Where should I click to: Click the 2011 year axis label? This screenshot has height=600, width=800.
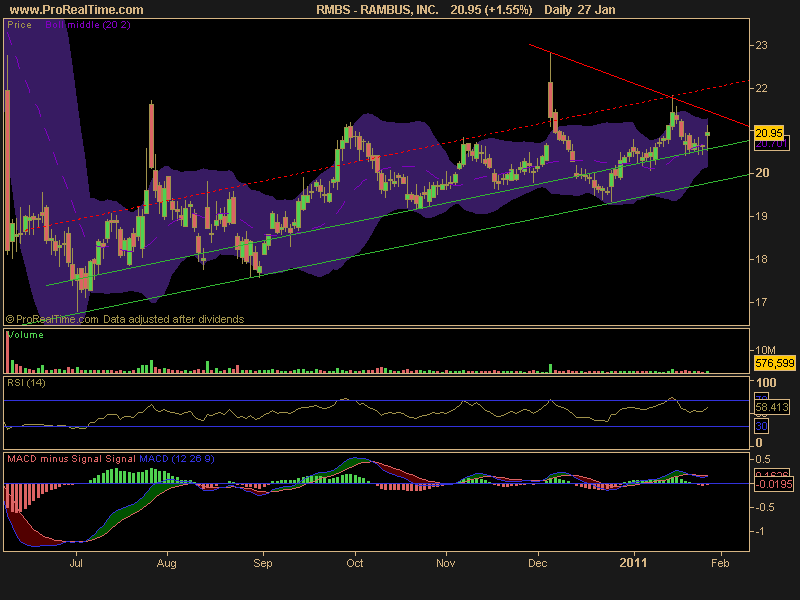(633, 563)
